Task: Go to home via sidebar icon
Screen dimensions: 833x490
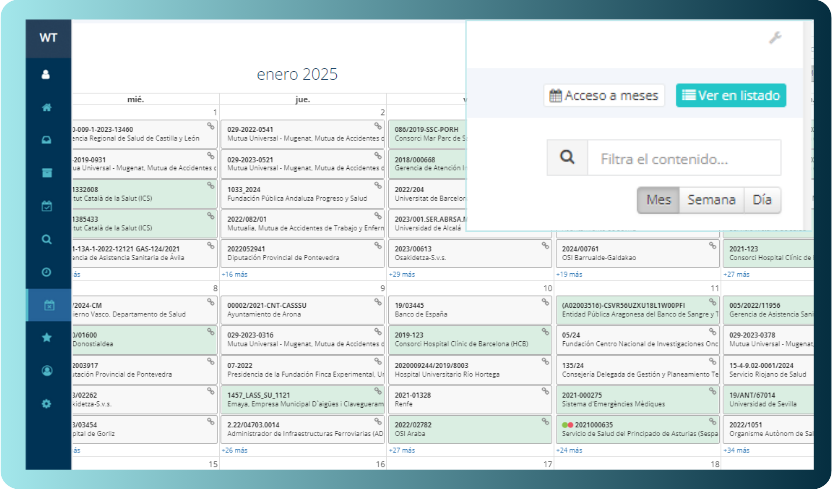Action: tap(47, 107)
